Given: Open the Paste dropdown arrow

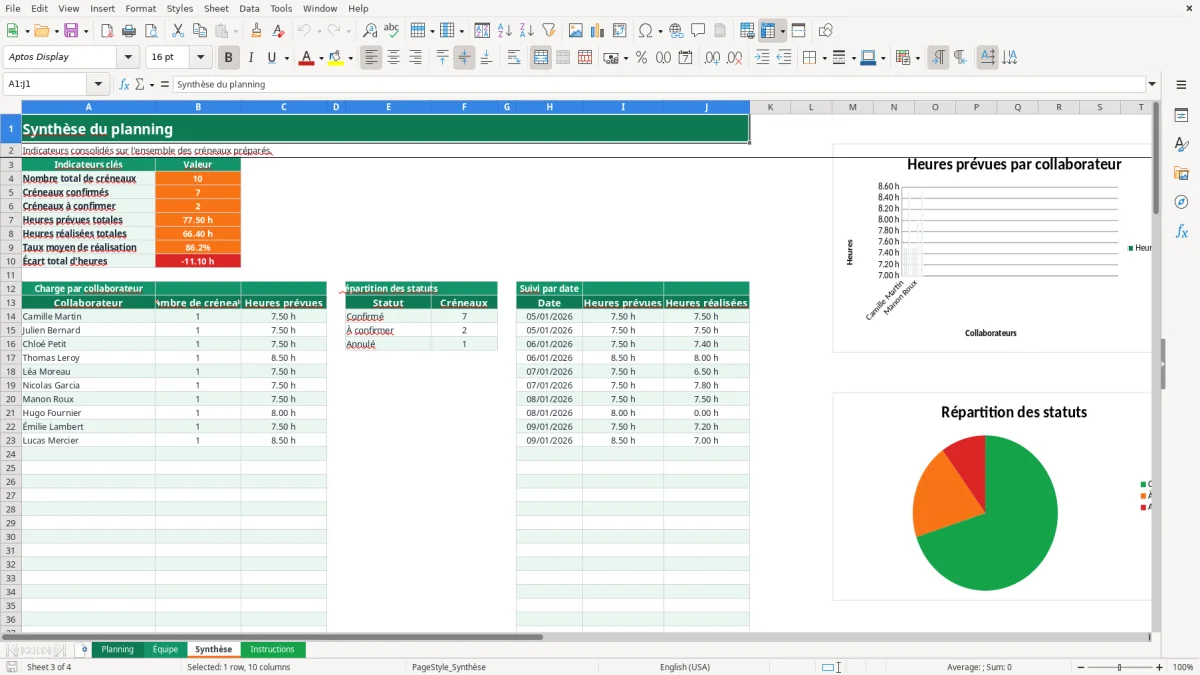Looking at the screenshot, I should coord(236,31).
